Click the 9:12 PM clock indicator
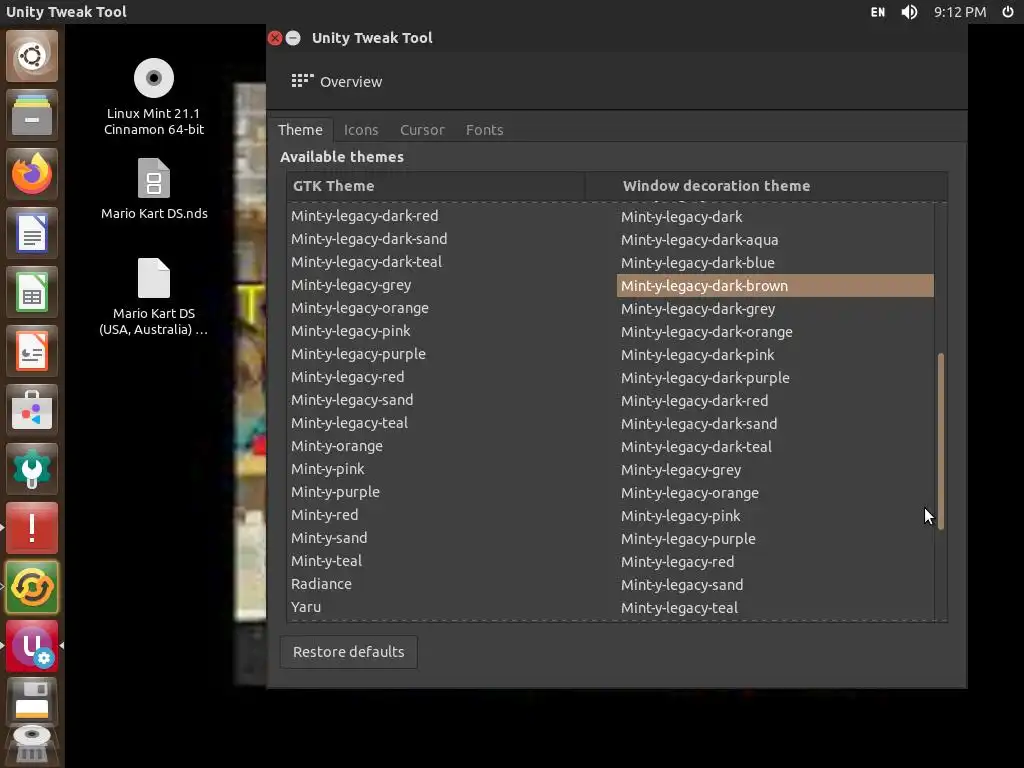Viewport: 1024px width, 768px height. pos(959,12)
